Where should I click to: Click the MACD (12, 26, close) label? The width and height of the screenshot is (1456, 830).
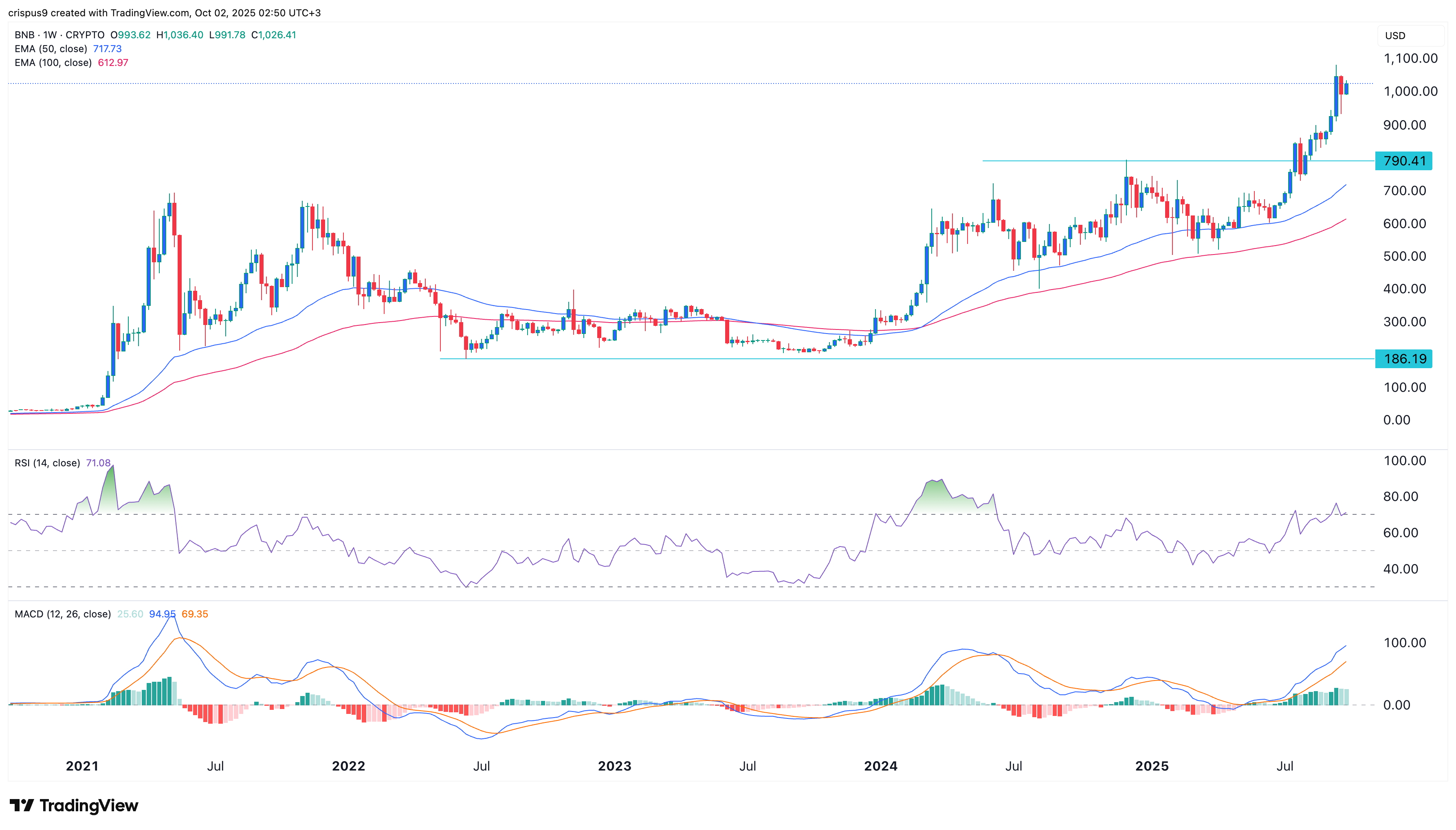[63, 614]
